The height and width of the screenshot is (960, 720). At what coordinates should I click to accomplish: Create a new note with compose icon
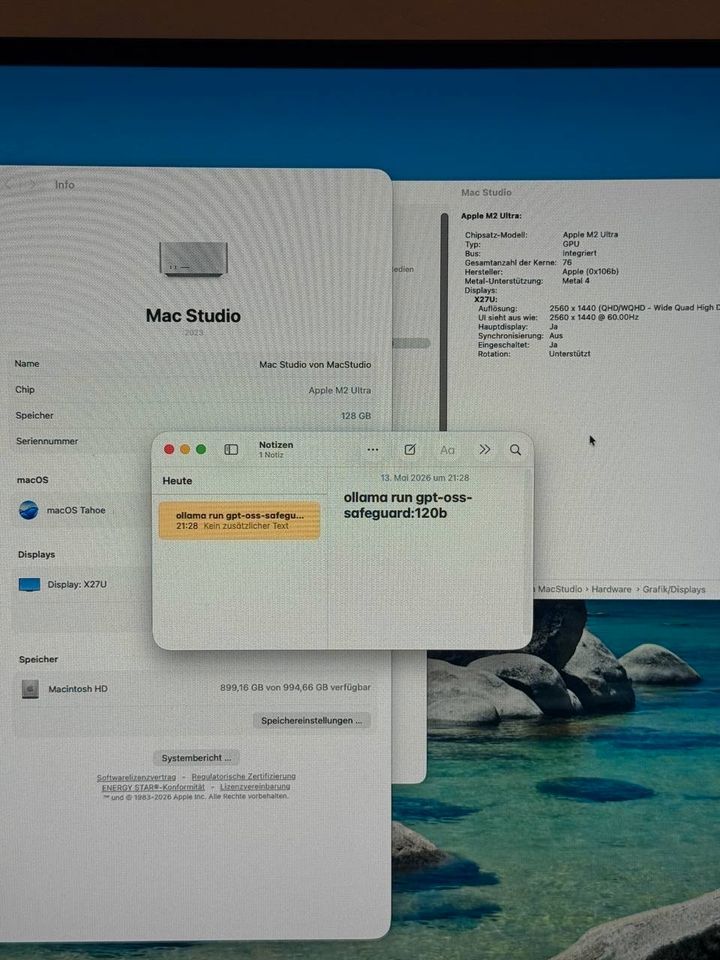coord(410,450)
